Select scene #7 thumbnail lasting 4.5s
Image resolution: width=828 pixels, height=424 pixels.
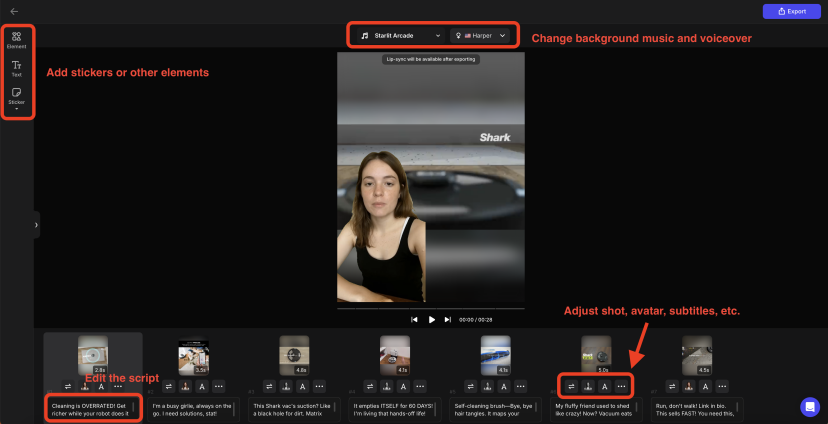point(697,355)
